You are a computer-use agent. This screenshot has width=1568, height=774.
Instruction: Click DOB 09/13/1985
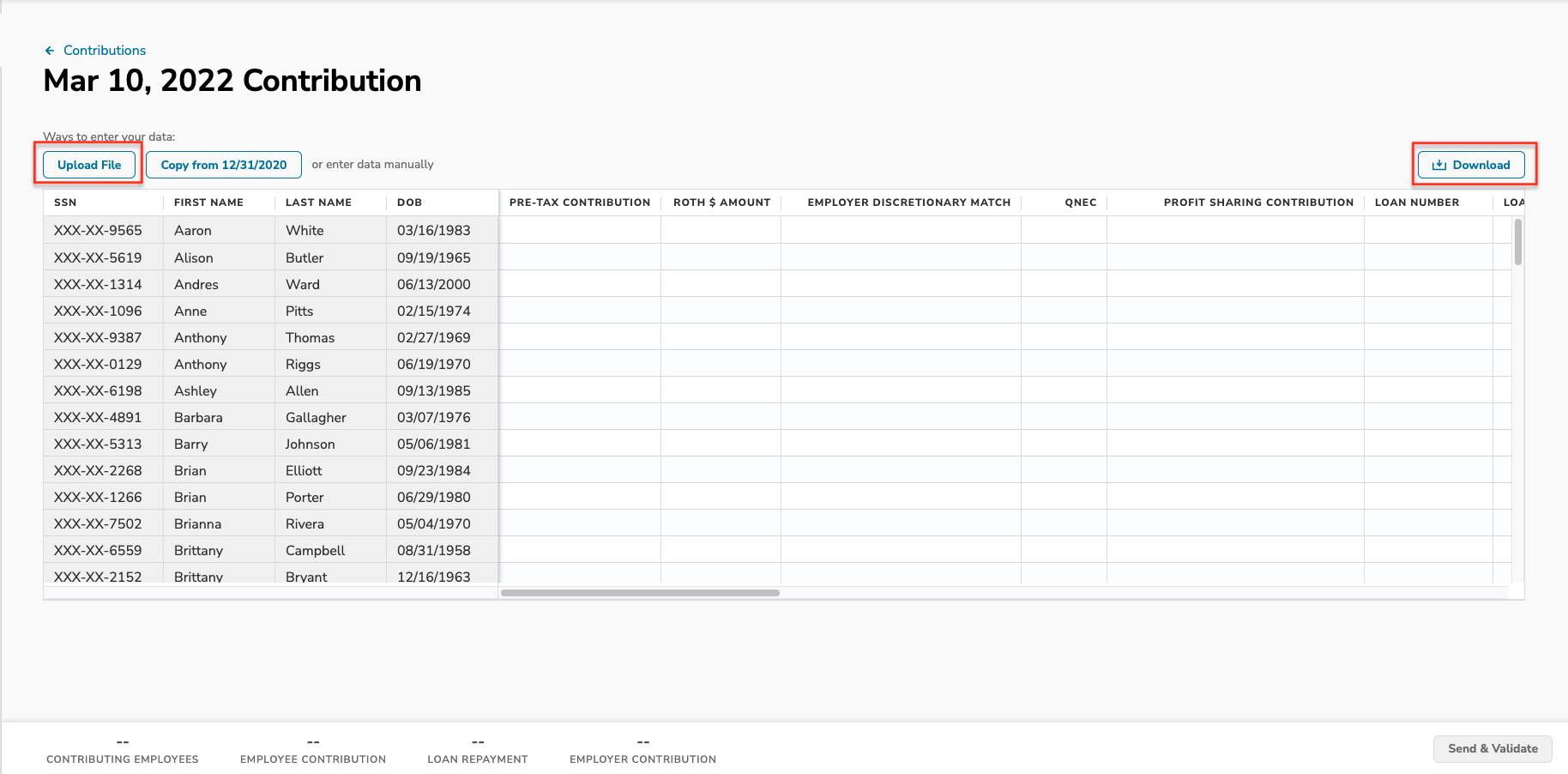tap(434, 390)
